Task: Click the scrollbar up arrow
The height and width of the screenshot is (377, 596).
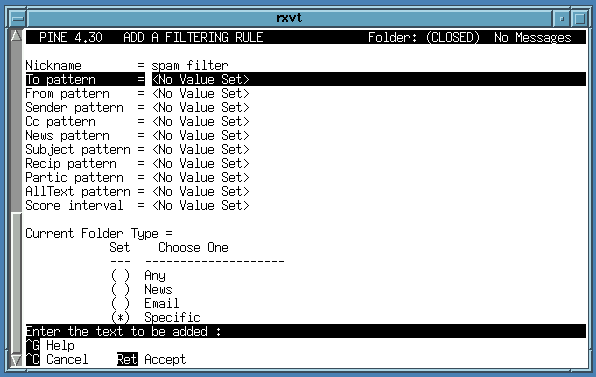Action: [16, 36]
